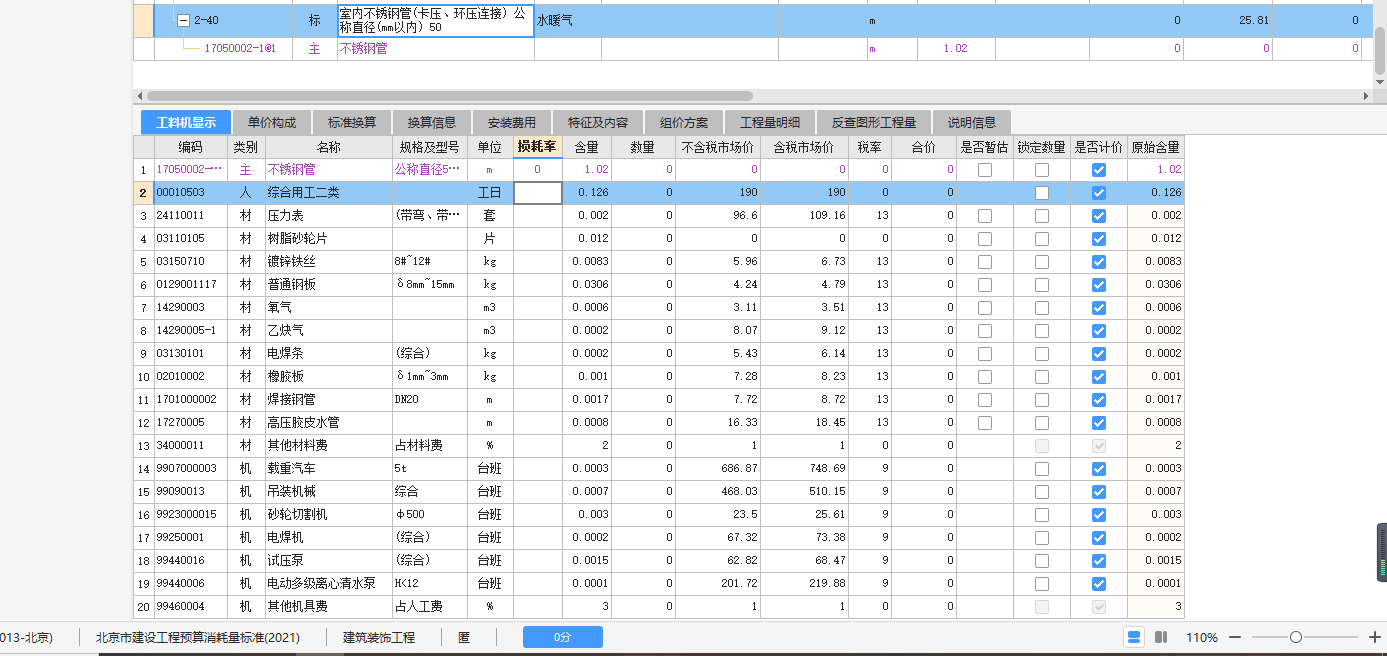Enable 是否暂估 for 综合用工二类 row
This screenshot has height=656, width=1387.
[x=985, y=192]
